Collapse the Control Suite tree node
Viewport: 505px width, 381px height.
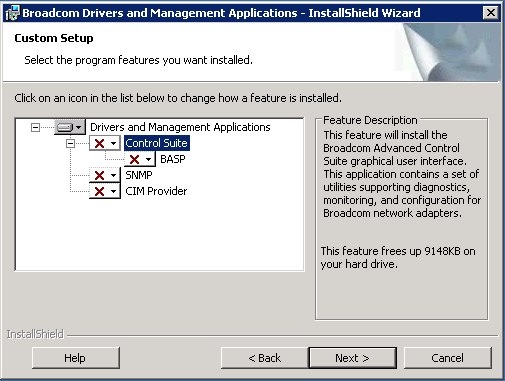coord(70,143)
